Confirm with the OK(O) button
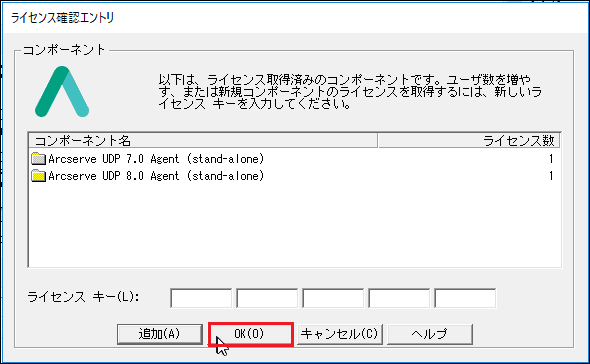 [x=250, y=334]
